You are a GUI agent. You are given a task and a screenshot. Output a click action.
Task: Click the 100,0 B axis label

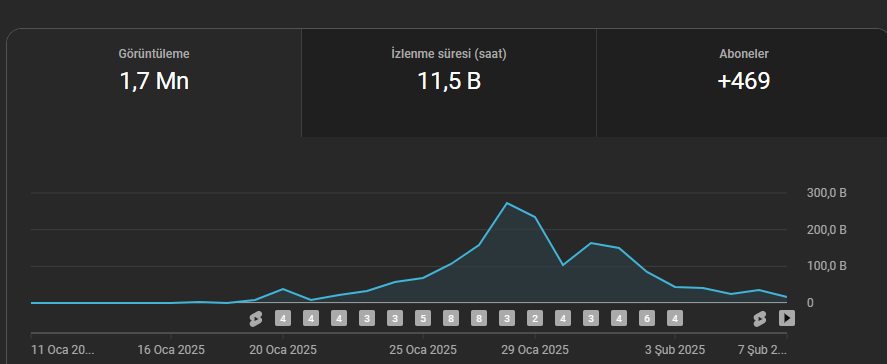point(826,266)
